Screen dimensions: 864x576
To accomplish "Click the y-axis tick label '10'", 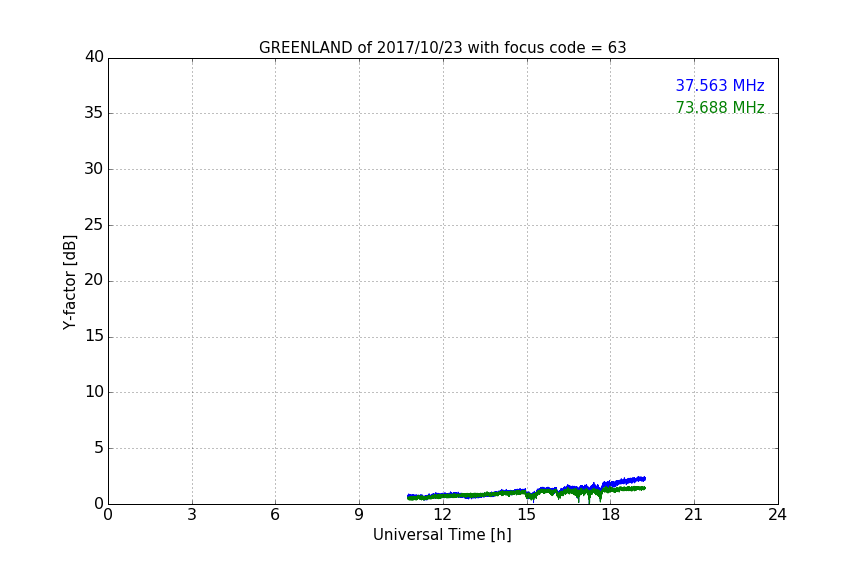I will pyautogui.click(x=94, y=392).
